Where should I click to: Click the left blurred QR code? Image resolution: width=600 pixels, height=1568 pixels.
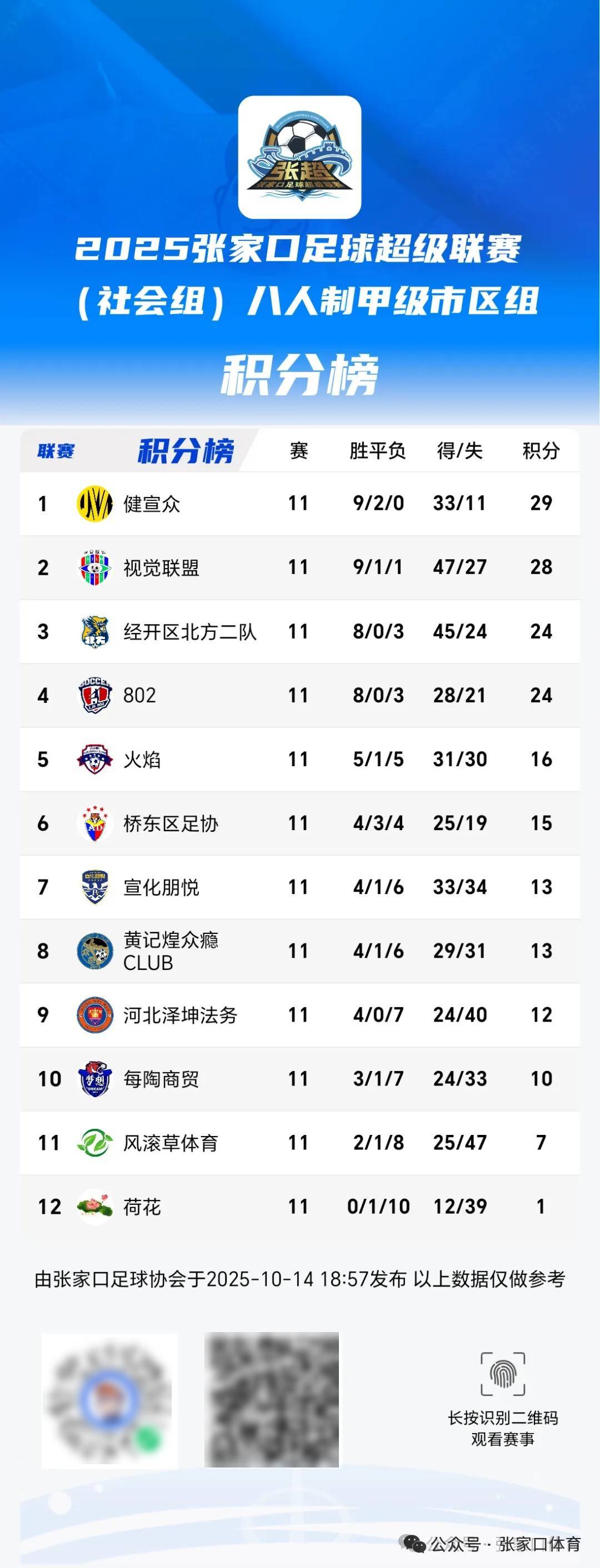(x=109, y=1400)
